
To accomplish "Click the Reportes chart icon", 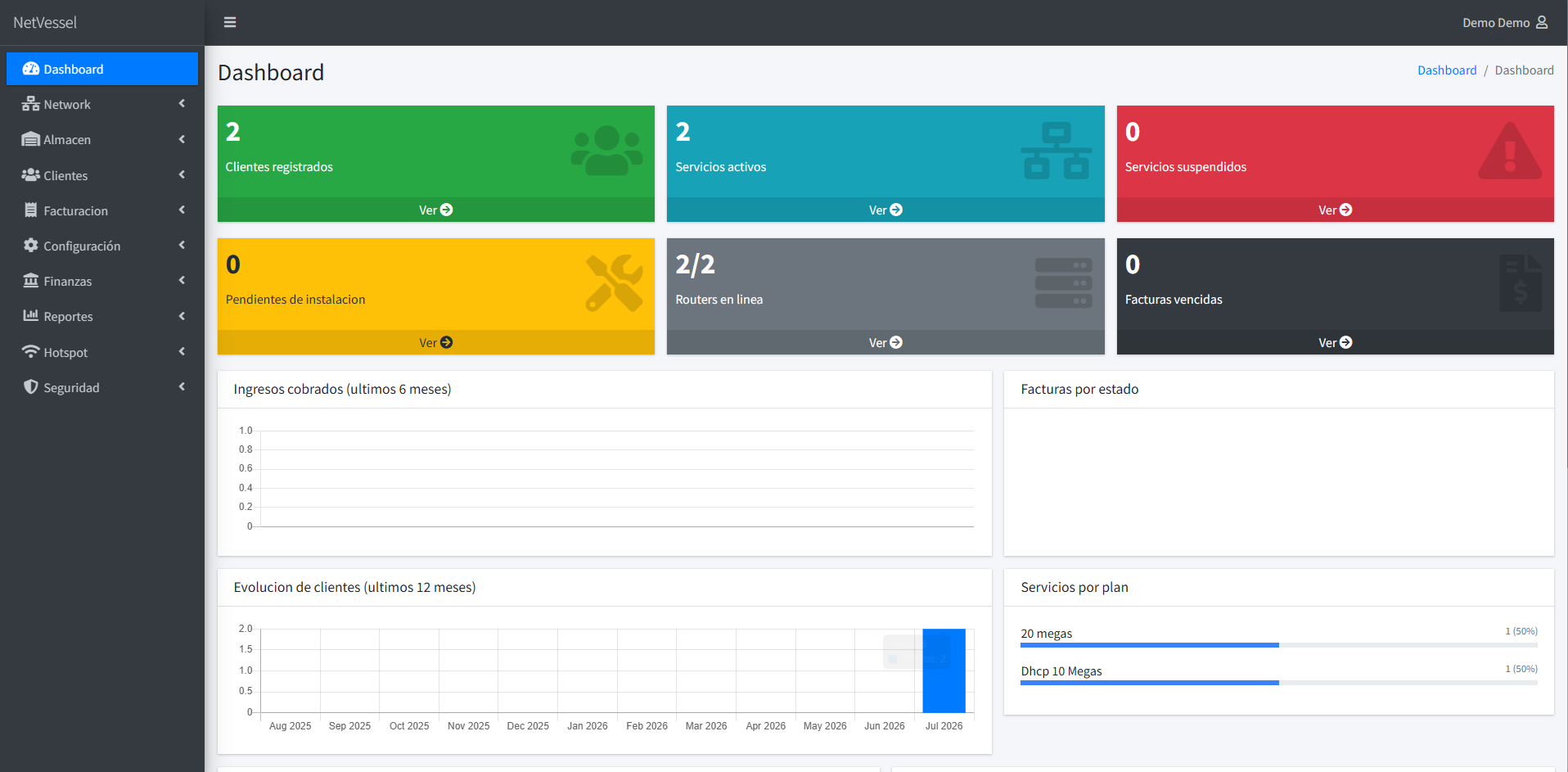I will coord(31,316).
